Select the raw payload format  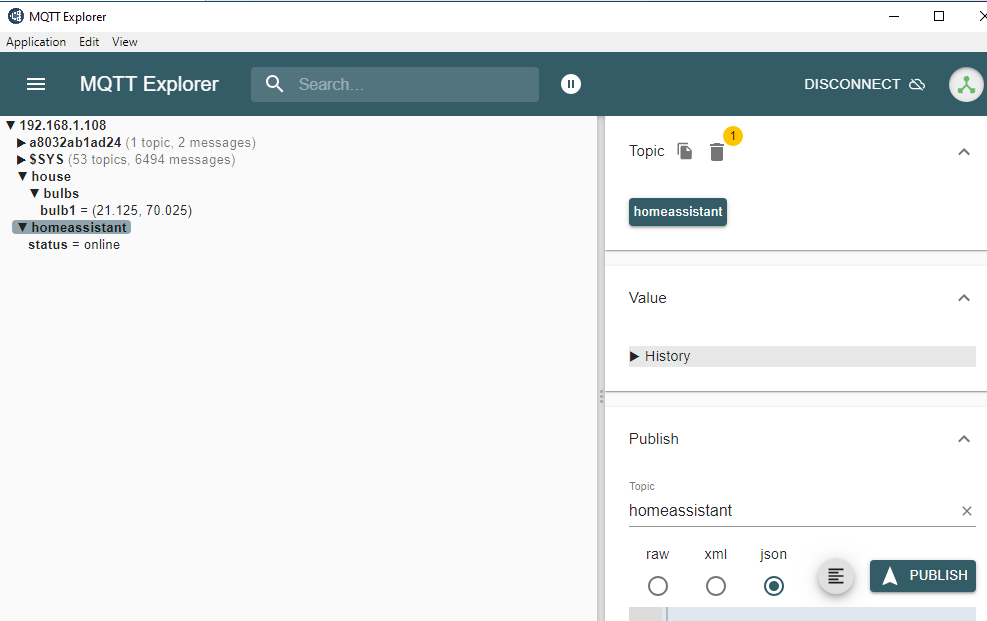(658, 586)
